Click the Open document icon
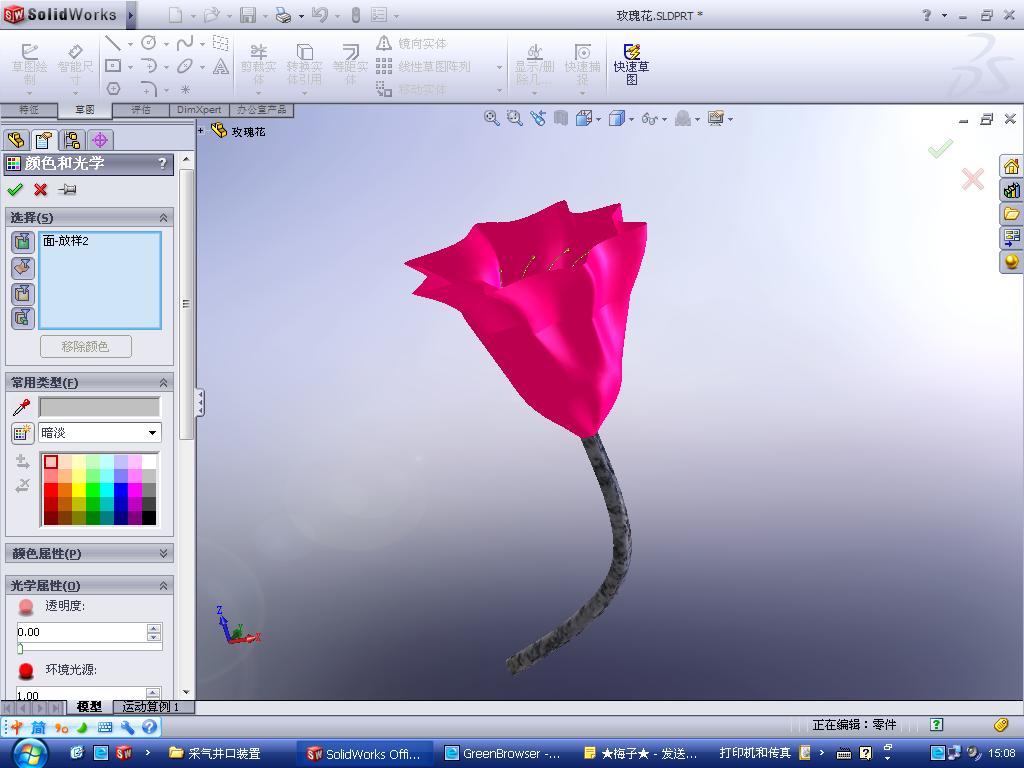 (x=212, y=15)
